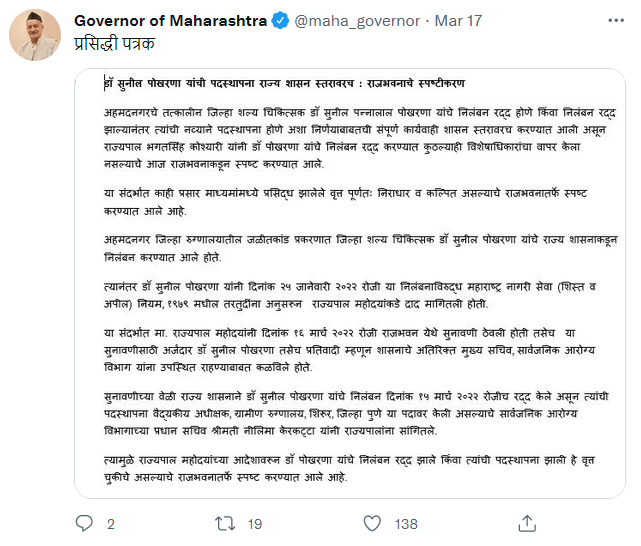The width and height of the screenshot is (641, 546).
Task: Click the retweet count 19
Action: (x=255, y=524)
